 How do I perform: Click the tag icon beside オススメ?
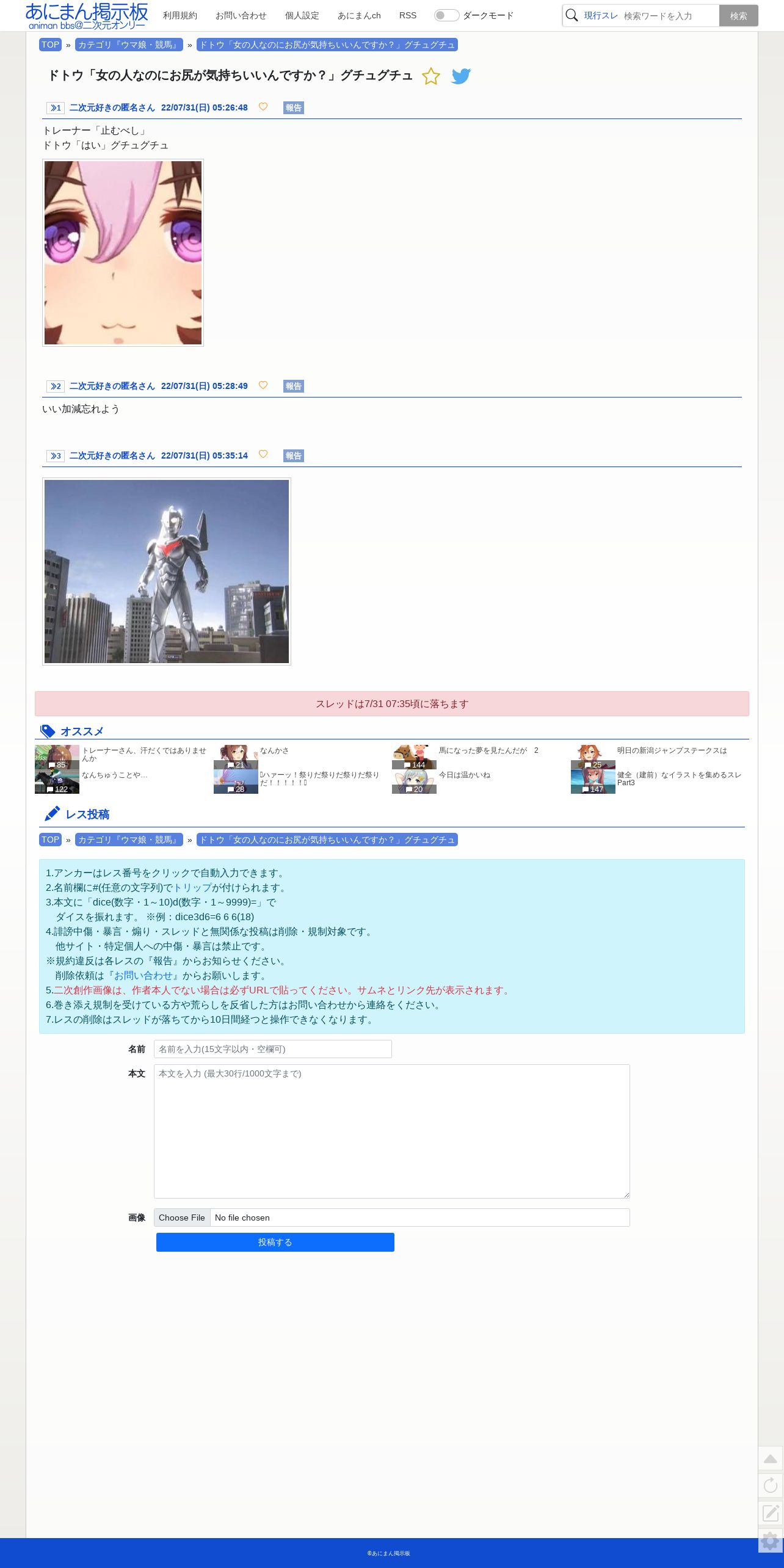click(48, 731)
